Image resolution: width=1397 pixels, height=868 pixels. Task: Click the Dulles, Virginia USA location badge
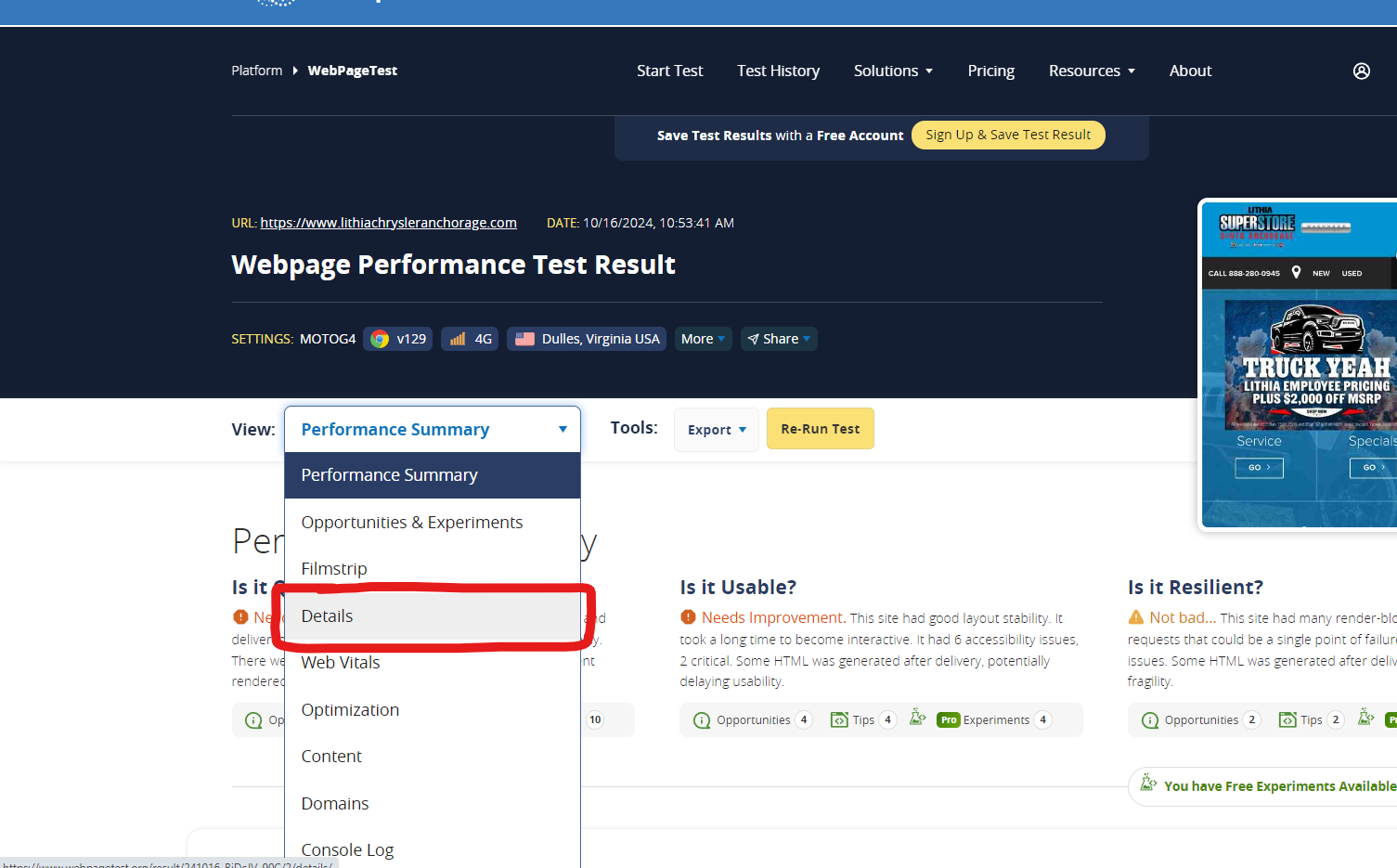[587, 339]
